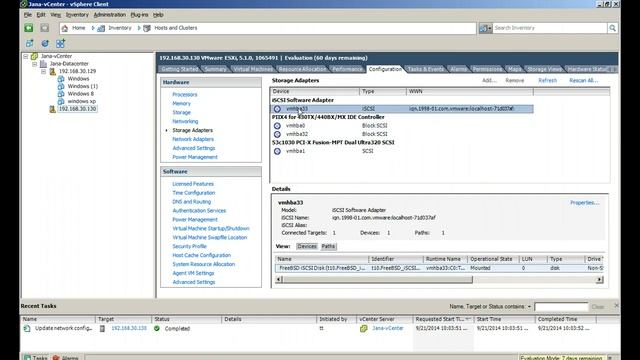Click the vmhba32 adapter icon

277,134
